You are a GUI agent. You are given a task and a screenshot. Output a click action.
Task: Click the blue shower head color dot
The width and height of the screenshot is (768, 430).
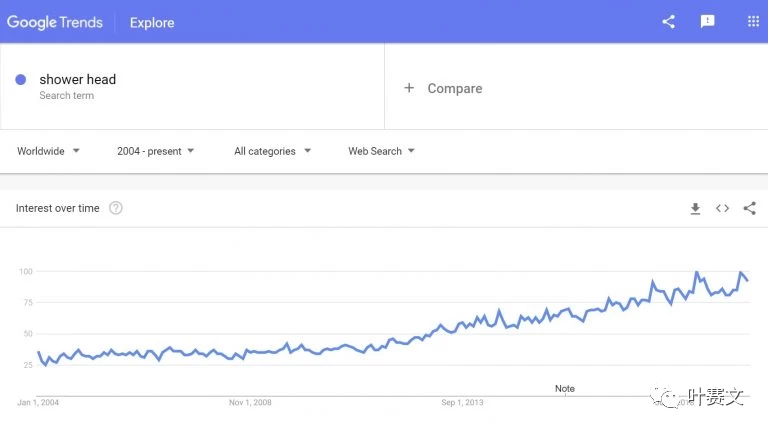(x=21, y=79)
